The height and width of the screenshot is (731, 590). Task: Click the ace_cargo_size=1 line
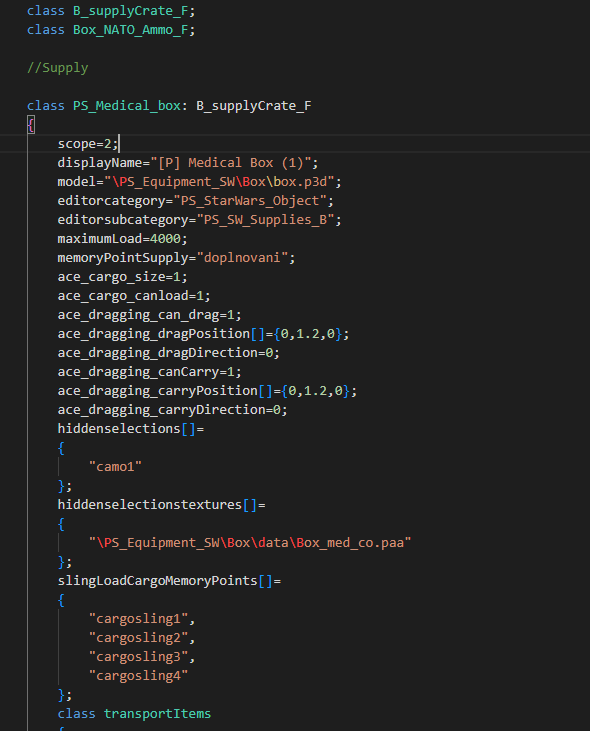[123, 276]
